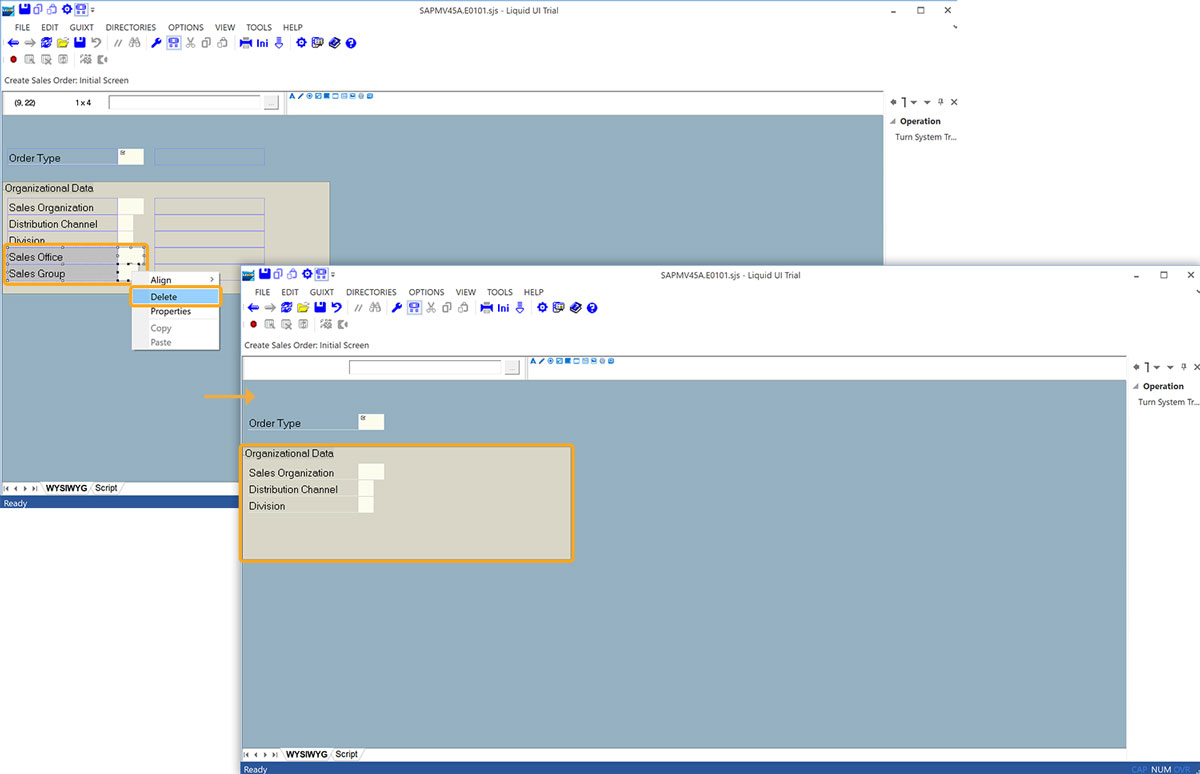This screenshot has width=1200, height=774.
Task: Click the ellipsis button beside back window text field
Action: 271,102
